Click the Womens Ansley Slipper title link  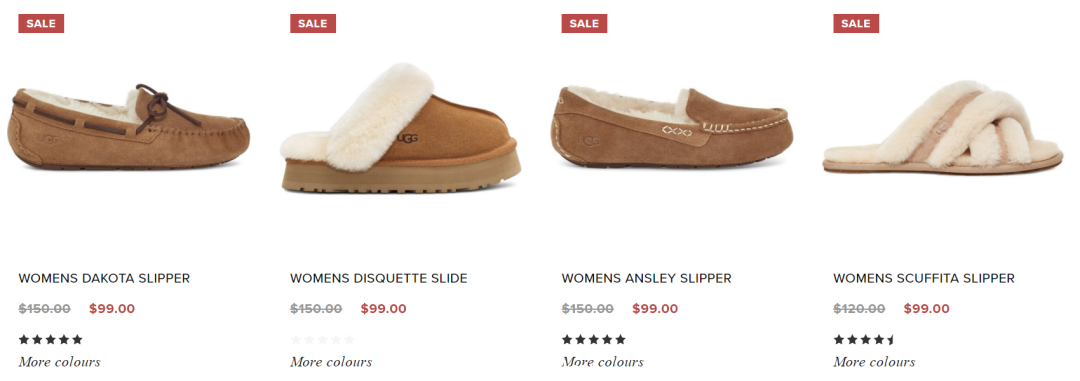[x=647, y=278]
